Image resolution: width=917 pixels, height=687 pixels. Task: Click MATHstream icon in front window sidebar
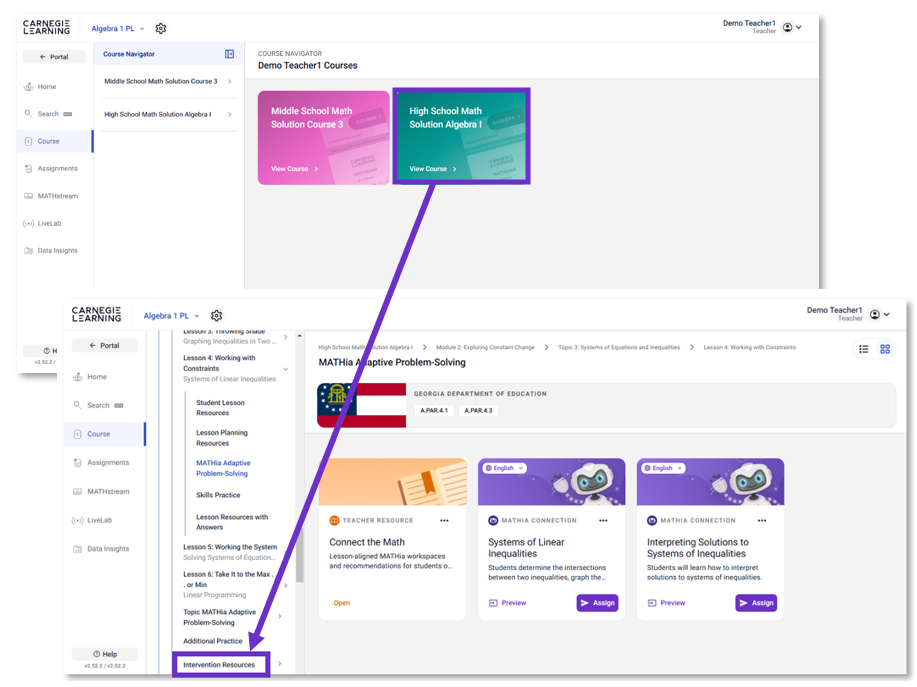(x=77, y=492)
